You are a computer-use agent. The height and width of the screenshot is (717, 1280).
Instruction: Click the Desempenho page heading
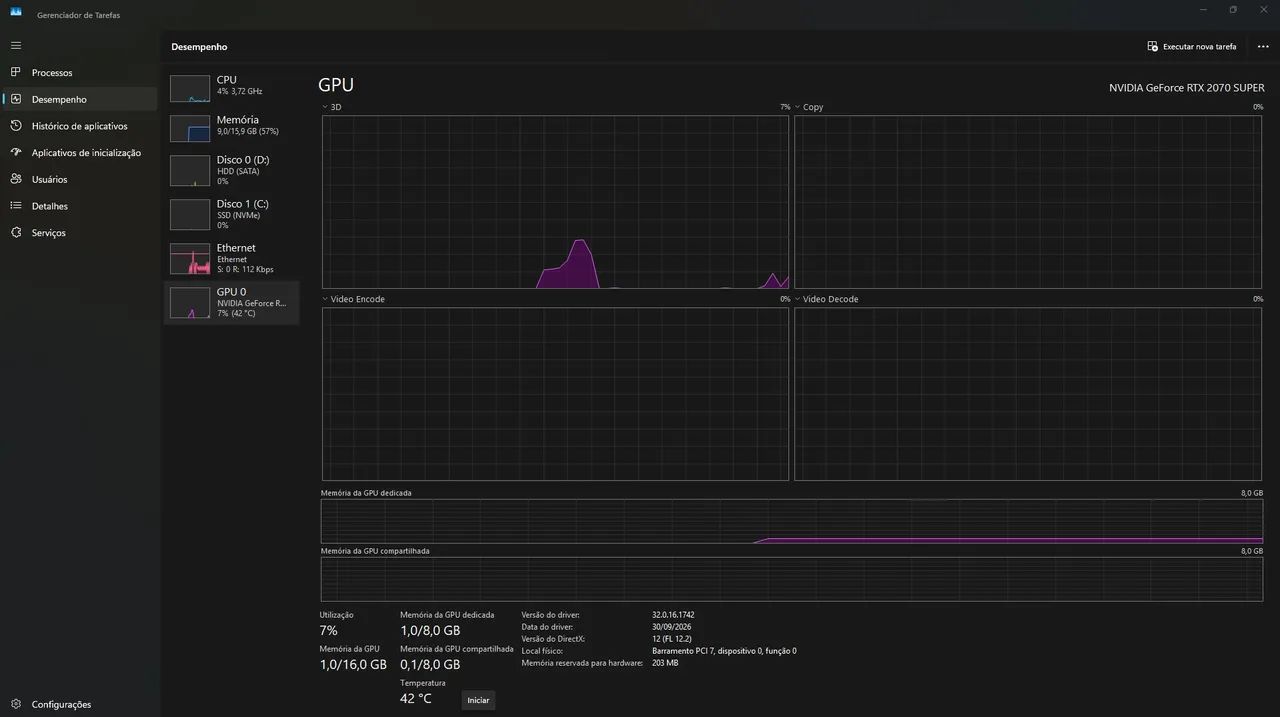(199, 47)
